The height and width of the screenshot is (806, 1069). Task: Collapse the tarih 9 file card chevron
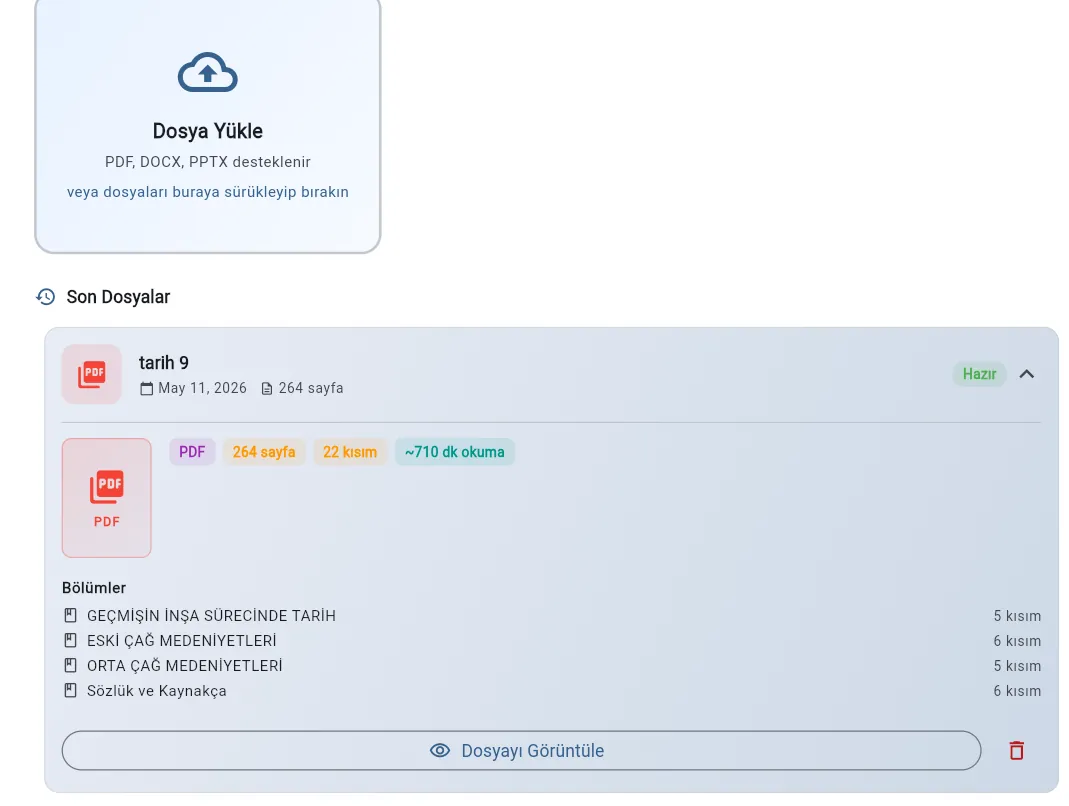pyautogui.click(x=1026, y=374)
